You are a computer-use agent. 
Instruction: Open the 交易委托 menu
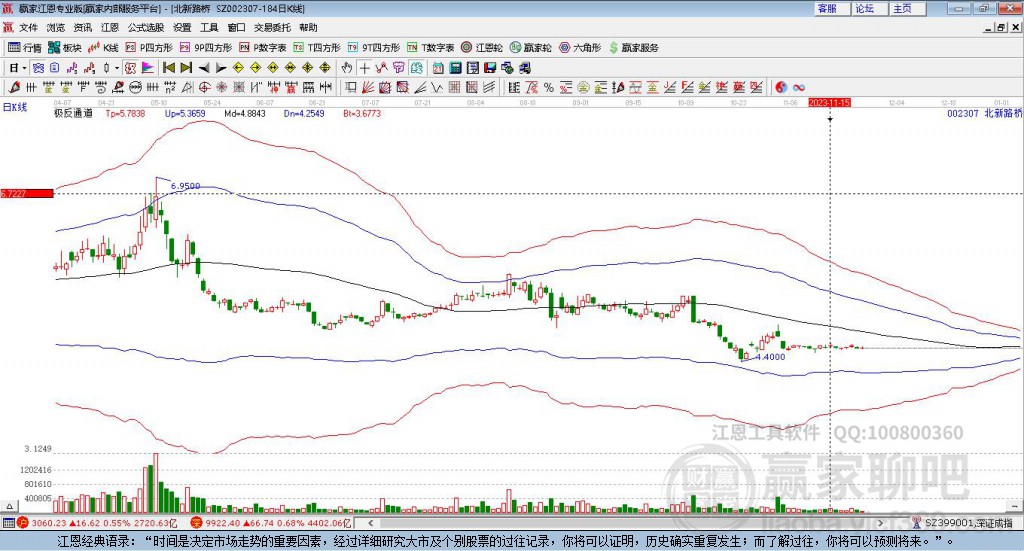pos(272,27)
